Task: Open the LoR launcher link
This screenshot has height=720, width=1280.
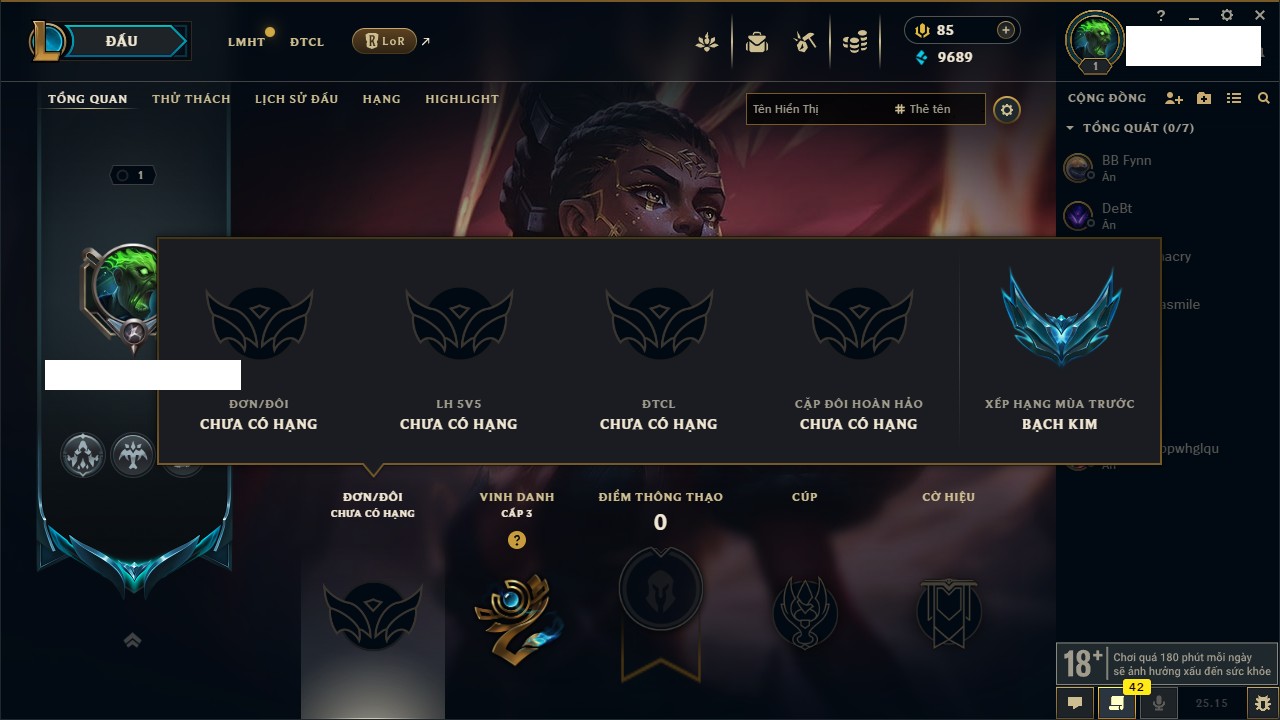Action: [x=385, y=41]
